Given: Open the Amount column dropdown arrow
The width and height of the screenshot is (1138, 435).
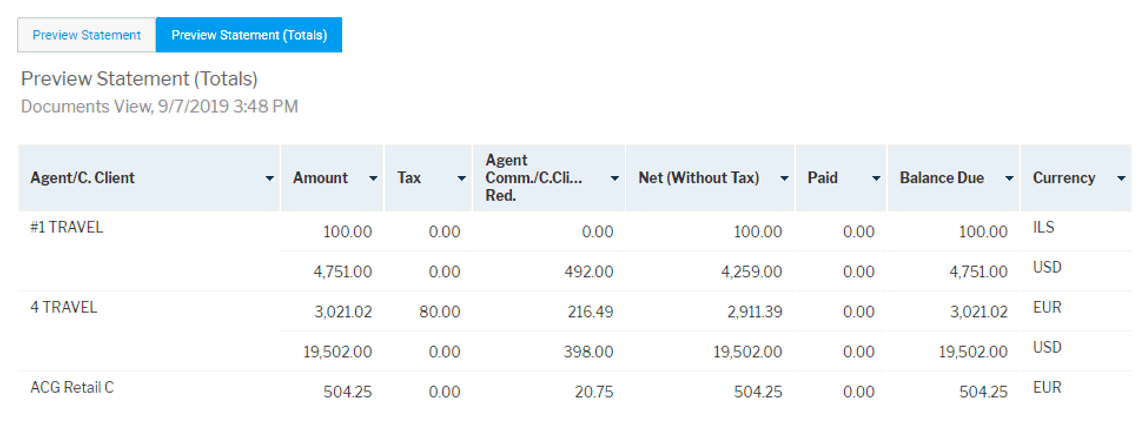Looking at the screenshot, I should (374, 179).
